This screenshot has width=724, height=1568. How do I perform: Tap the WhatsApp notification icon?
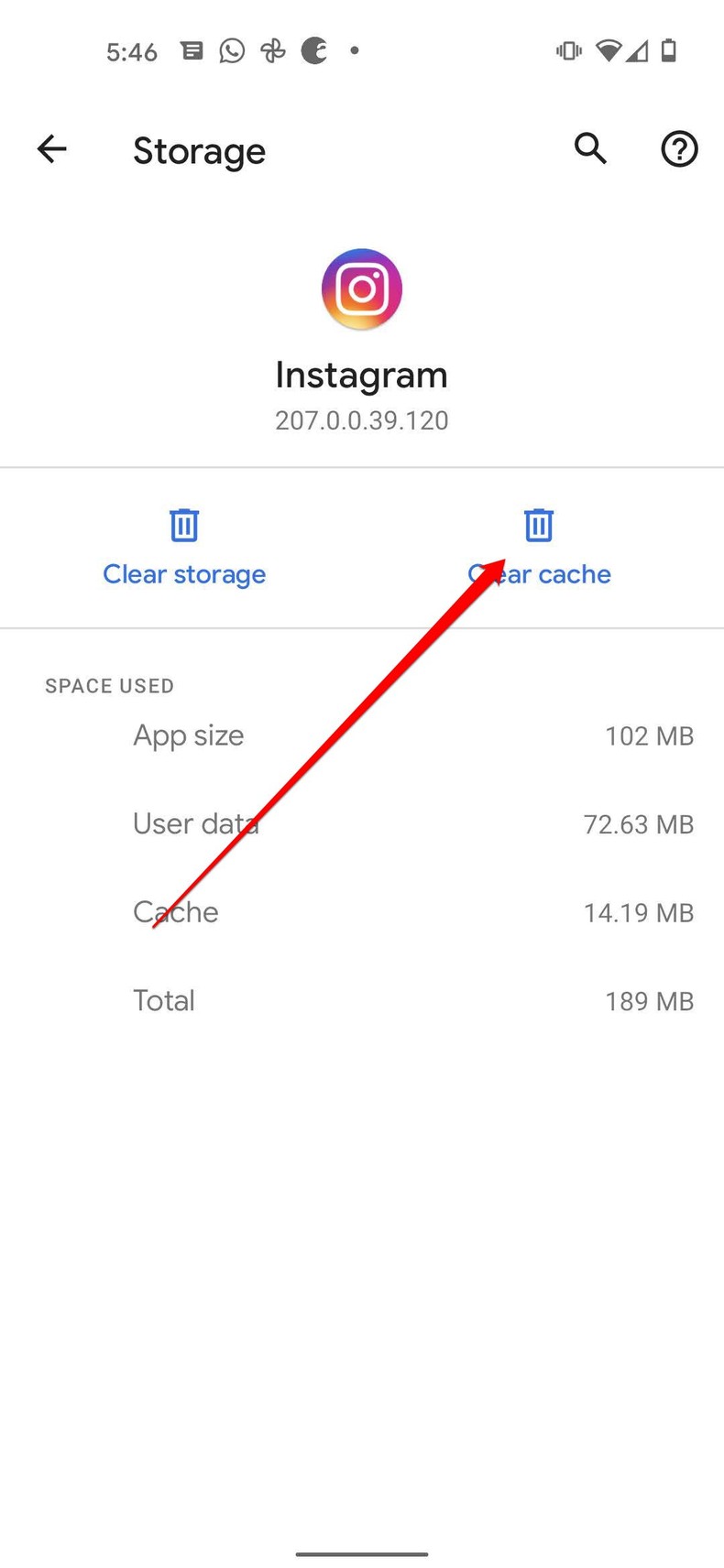pos(232,51)
